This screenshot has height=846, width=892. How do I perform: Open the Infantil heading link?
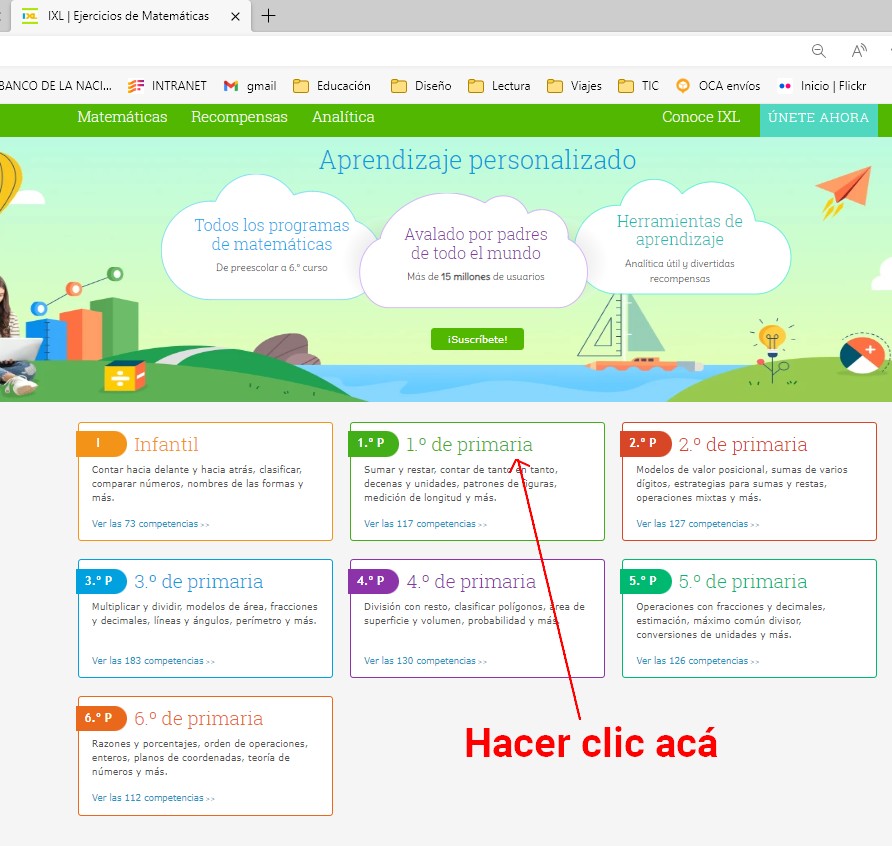coord(166,444)
